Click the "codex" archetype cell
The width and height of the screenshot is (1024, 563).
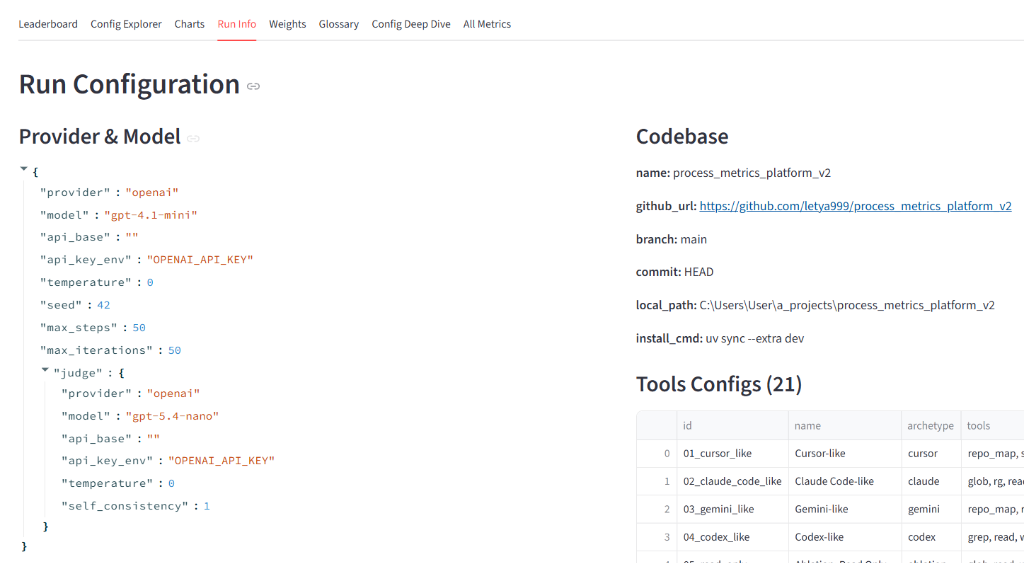[931, 537]
